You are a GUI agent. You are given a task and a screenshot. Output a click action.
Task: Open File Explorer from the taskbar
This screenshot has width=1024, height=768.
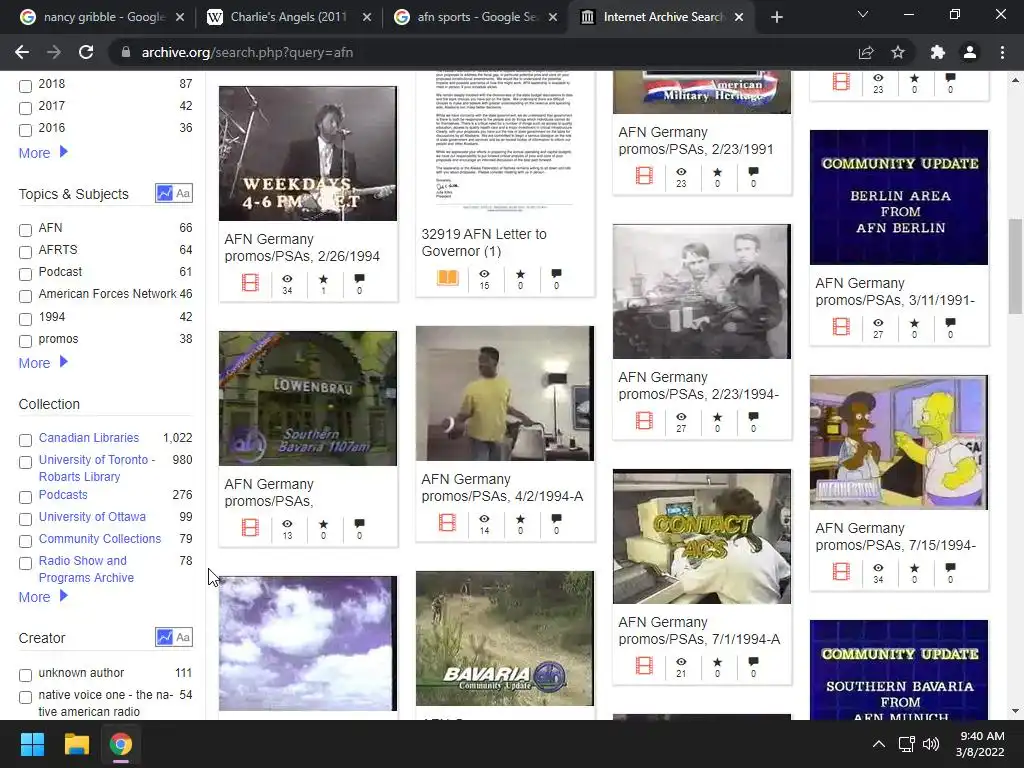[76, 744]
